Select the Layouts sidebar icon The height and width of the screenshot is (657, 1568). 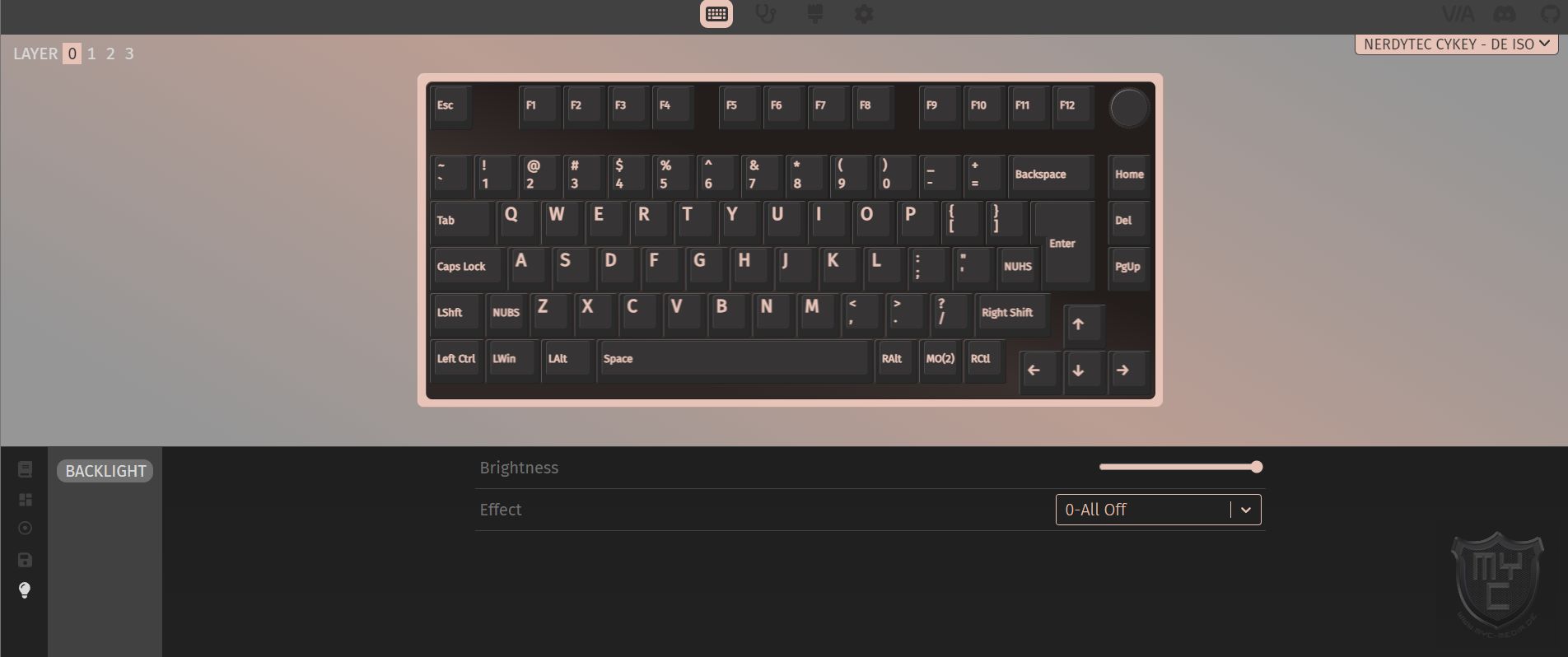click(x=25, y=500)
